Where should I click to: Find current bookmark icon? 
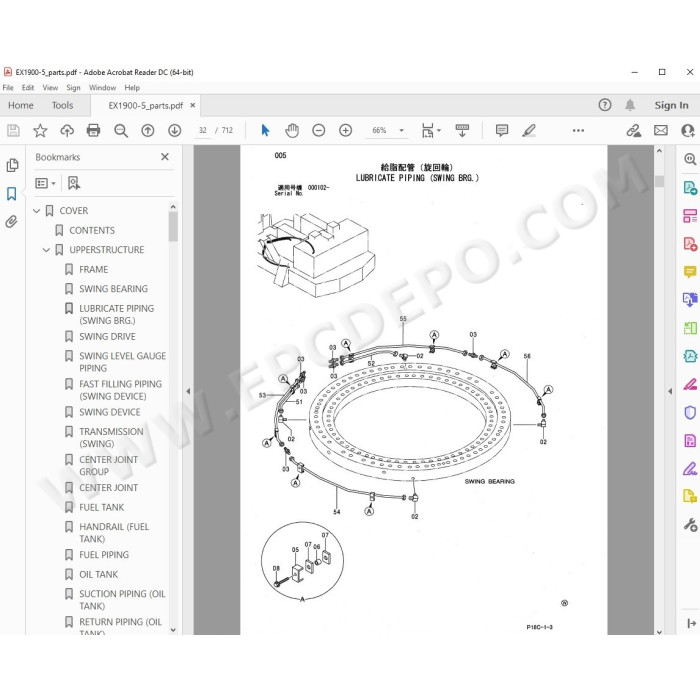(x=74, y=183)
